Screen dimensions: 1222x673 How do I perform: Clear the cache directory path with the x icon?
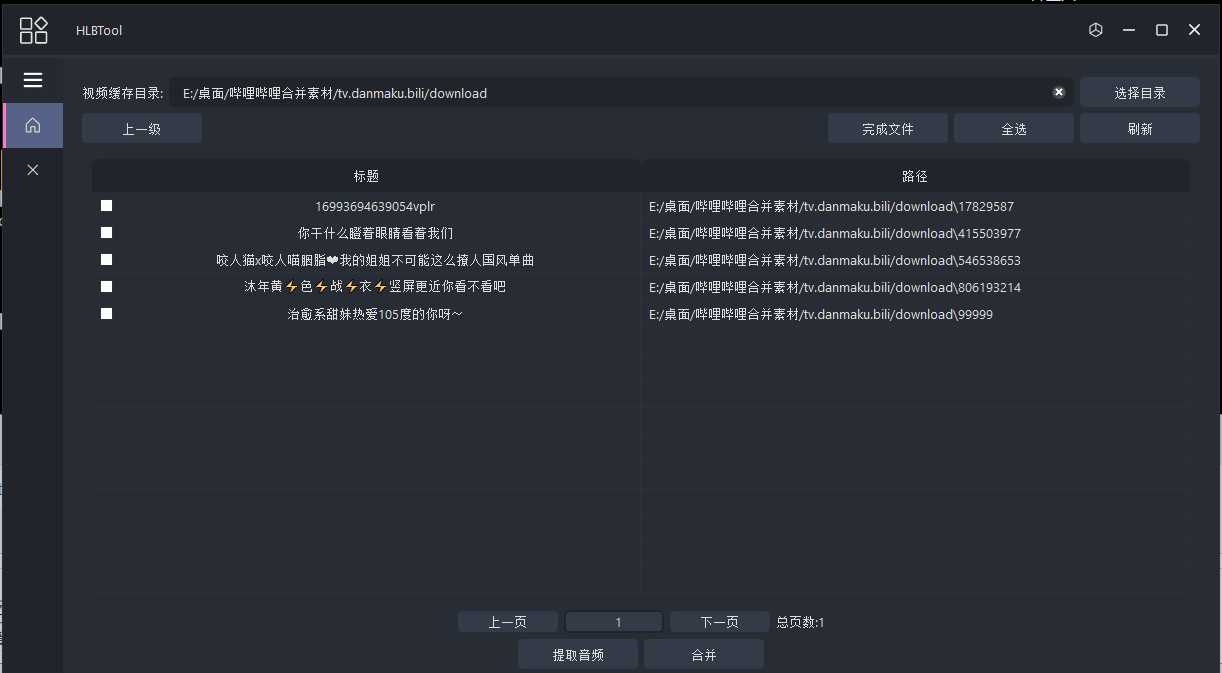click(1058, 91)
